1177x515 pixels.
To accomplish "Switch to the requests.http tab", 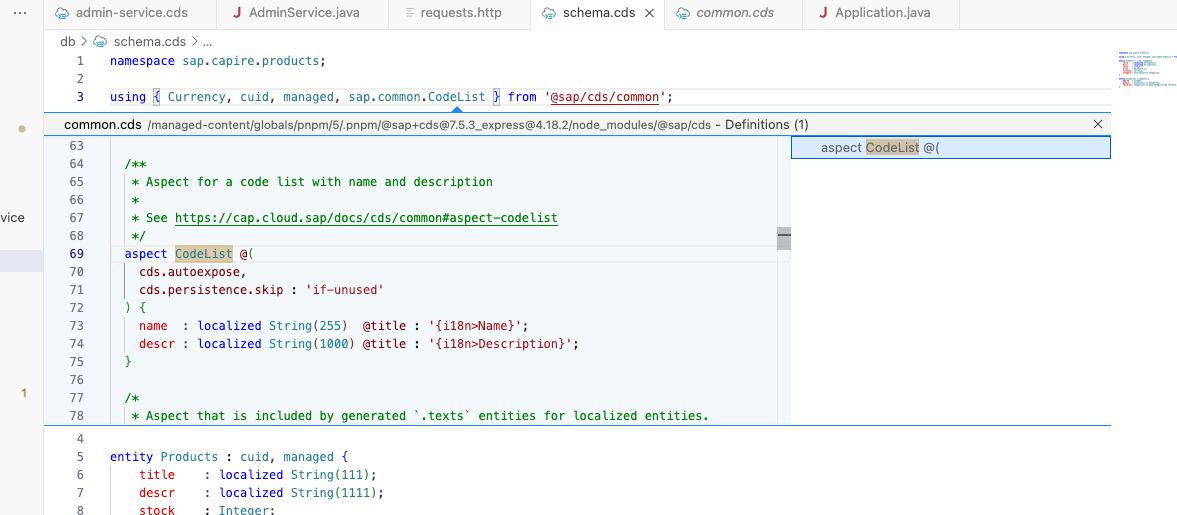I will pyautogui.click(x=460, y=14).
